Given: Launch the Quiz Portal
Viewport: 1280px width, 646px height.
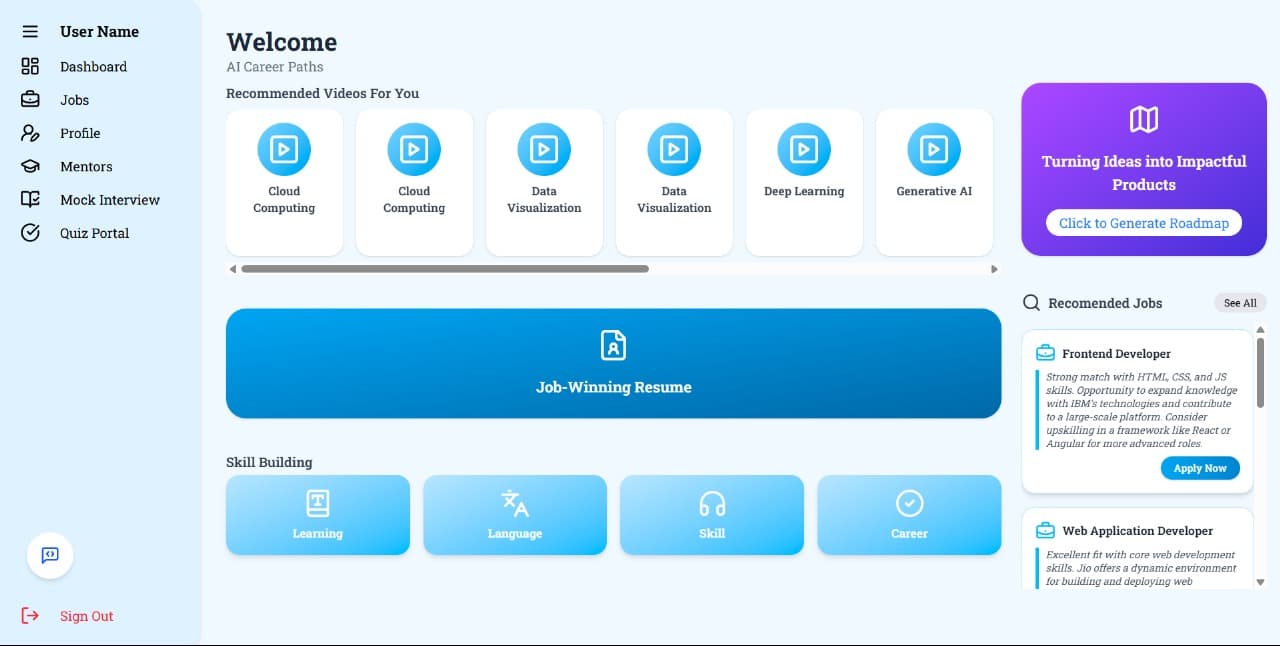Looking at the screenshot, I should [x=94, y=232].
